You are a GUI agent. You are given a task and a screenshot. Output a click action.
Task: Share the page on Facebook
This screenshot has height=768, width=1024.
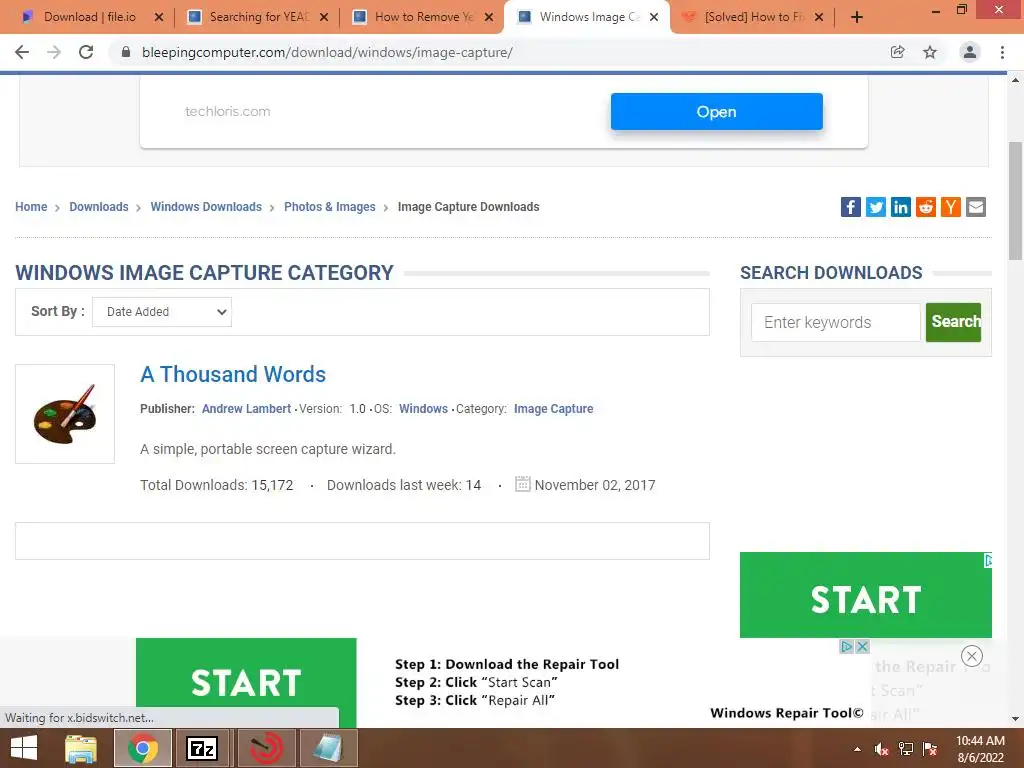click(850, 207)
